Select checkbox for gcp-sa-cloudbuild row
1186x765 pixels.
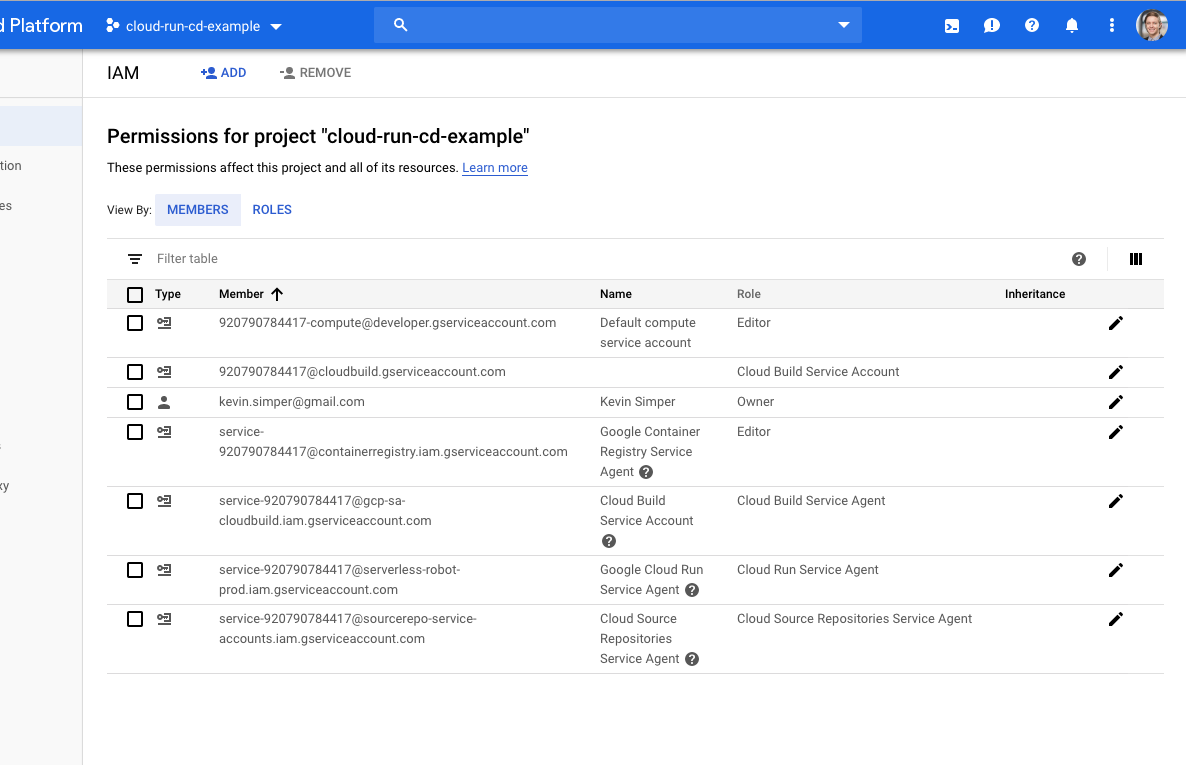click(x=135, y=501)
